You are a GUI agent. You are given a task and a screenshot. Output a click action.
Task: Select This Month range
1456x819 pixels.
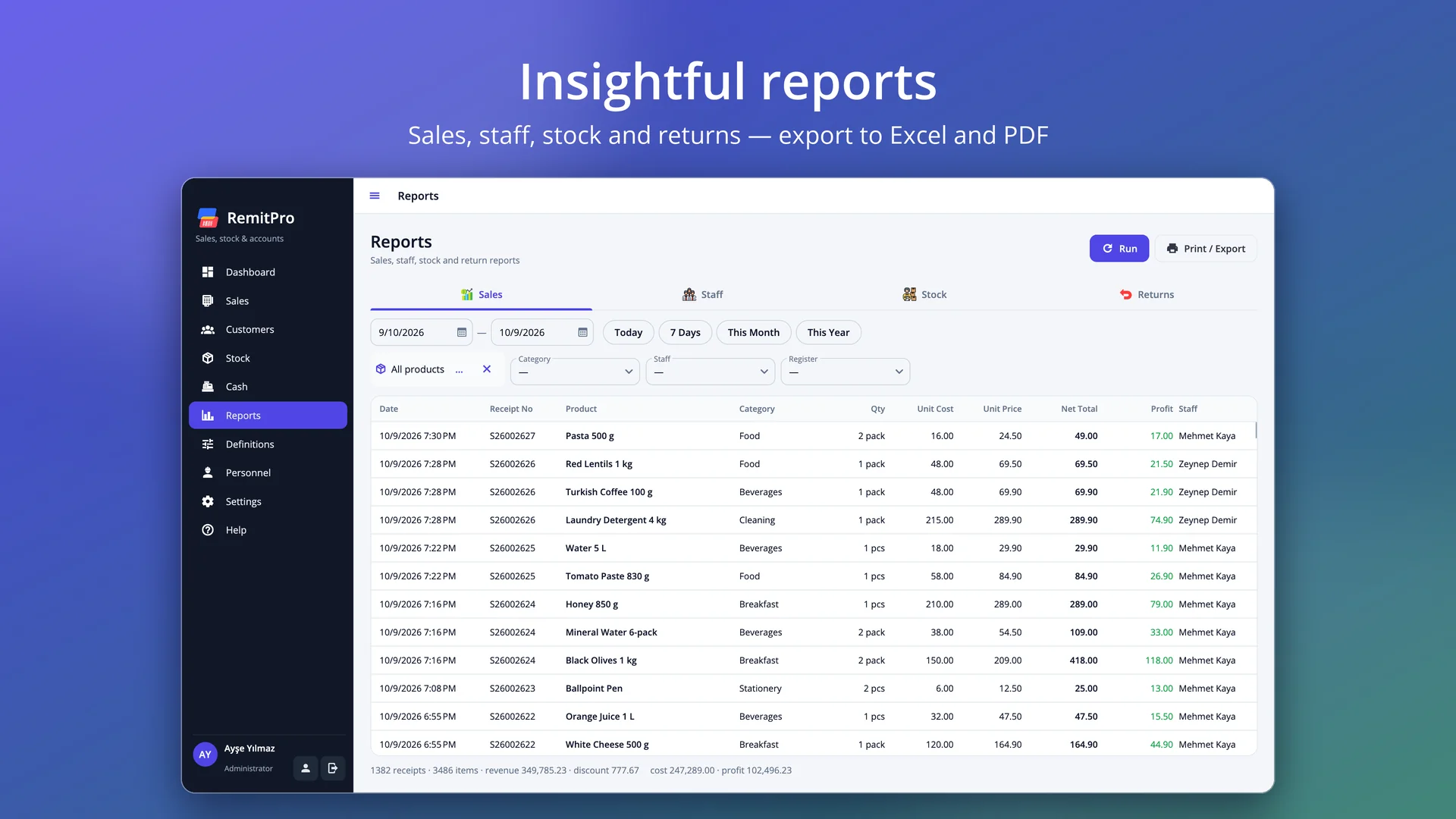(x=754, y=332)
